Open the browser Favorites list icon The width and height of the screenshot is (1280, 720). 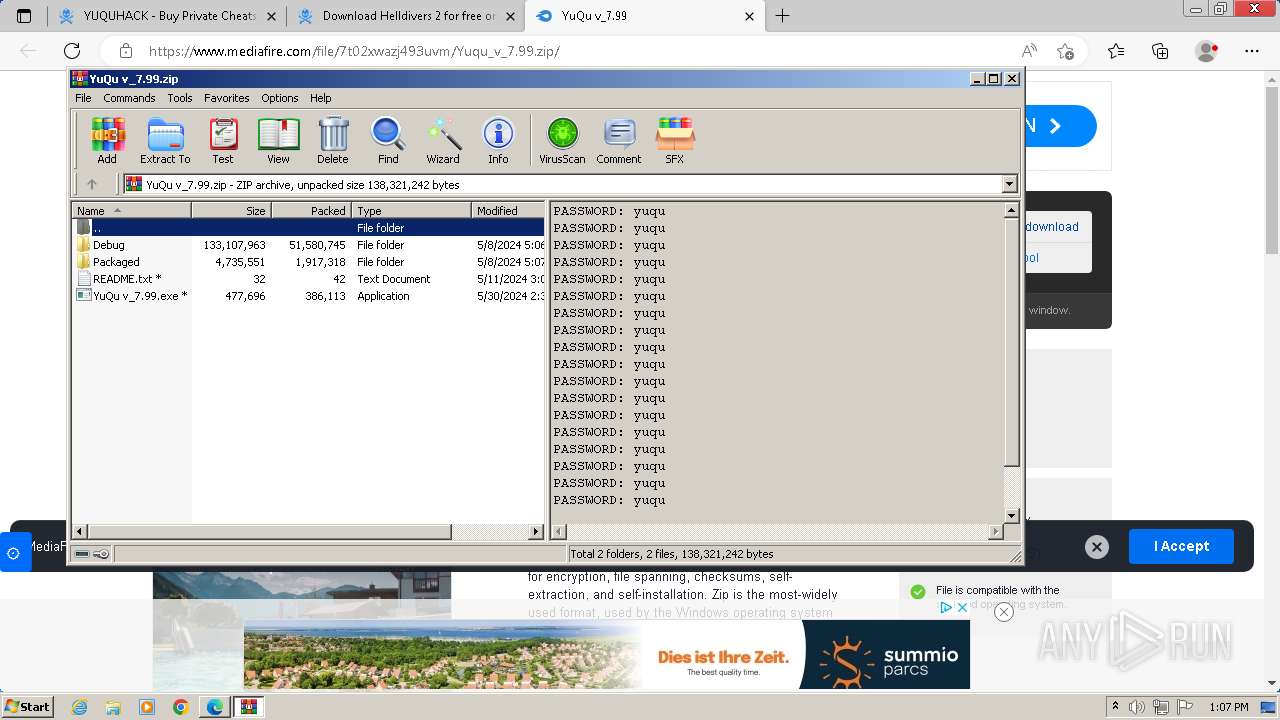pyautogui.click(x=1116, y=51)
